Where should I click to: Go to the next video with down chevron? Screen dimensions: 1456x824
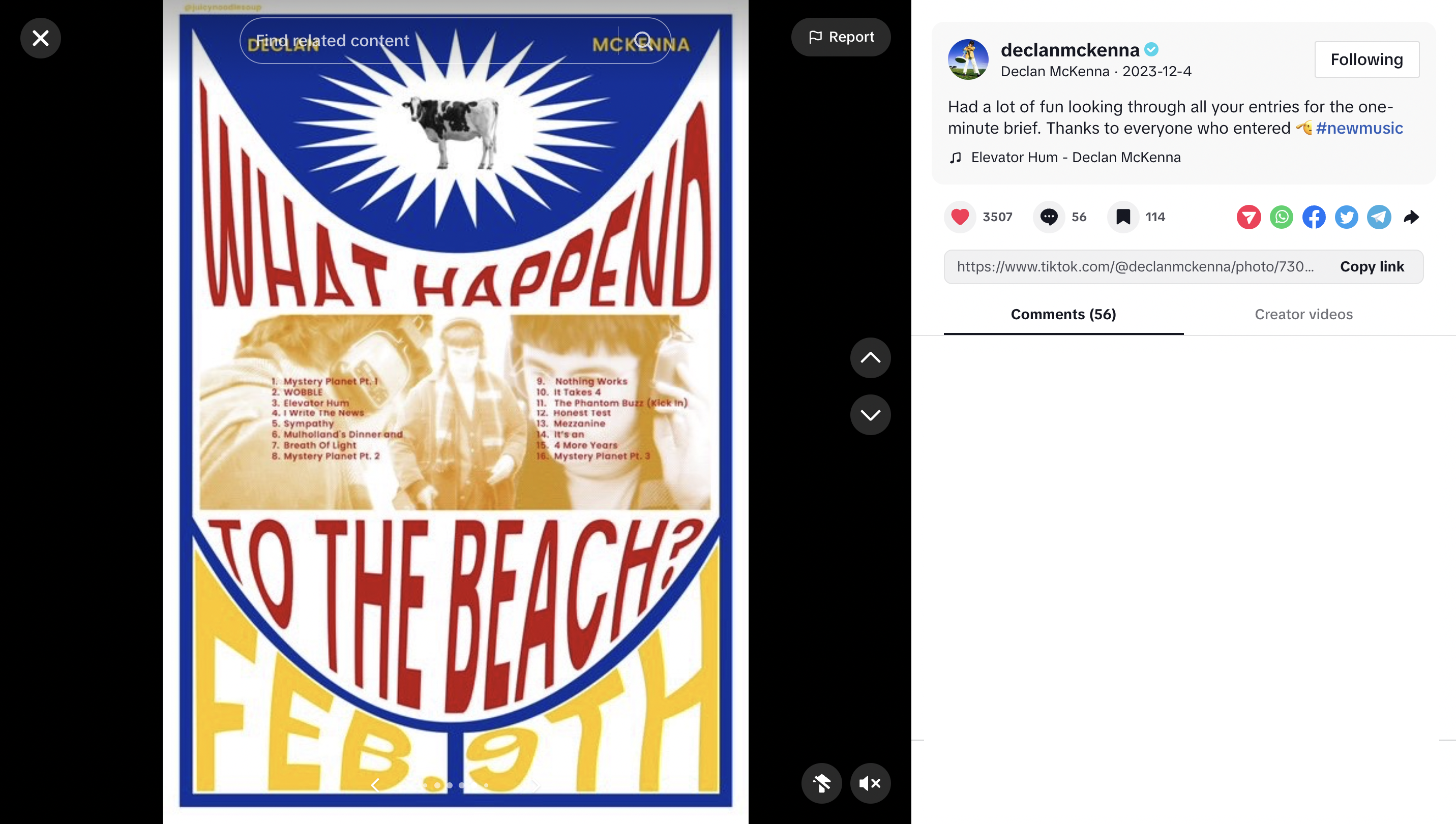click(870, 415)
